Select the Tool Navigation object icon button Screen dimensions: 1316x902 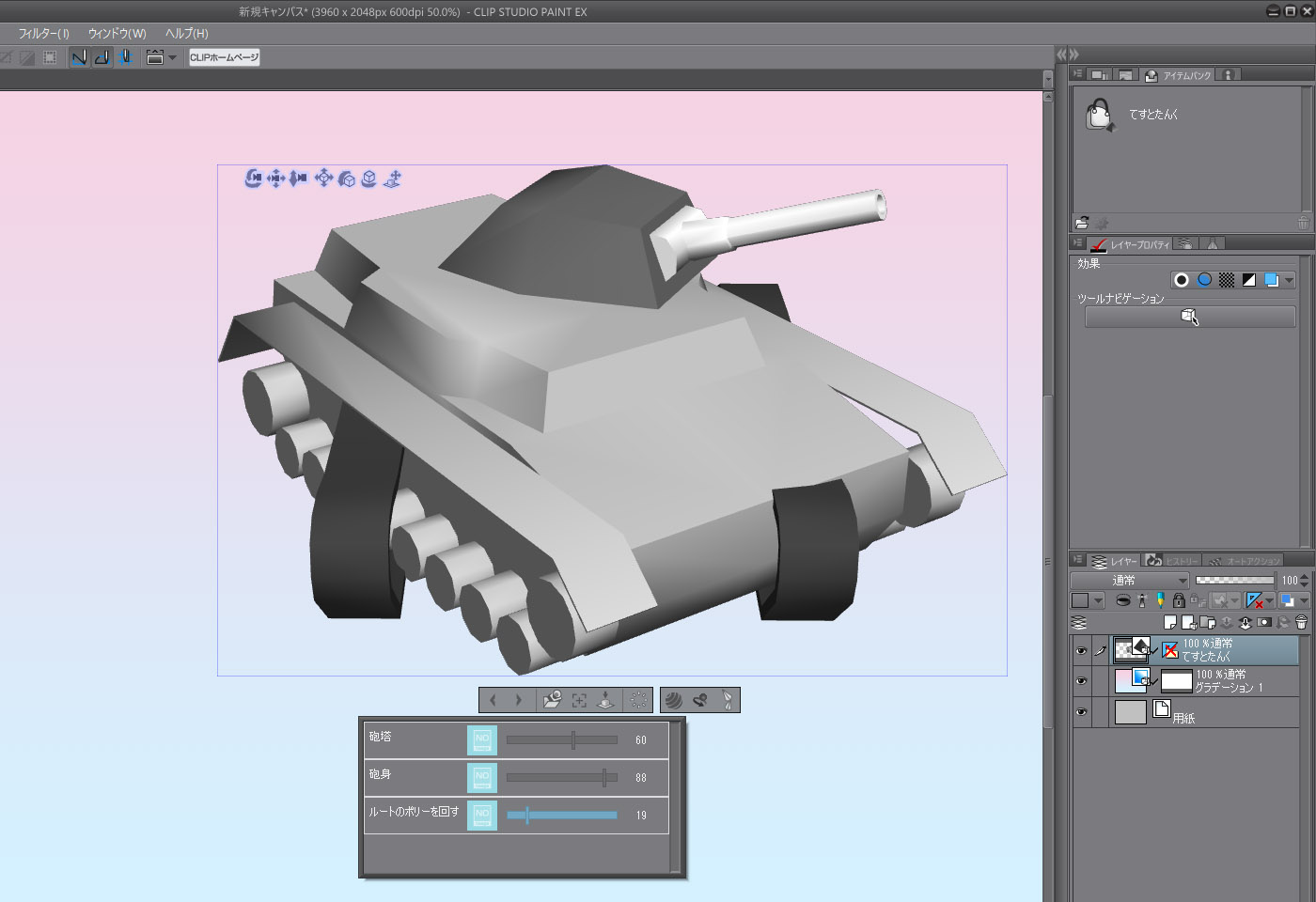[1190, 317]
